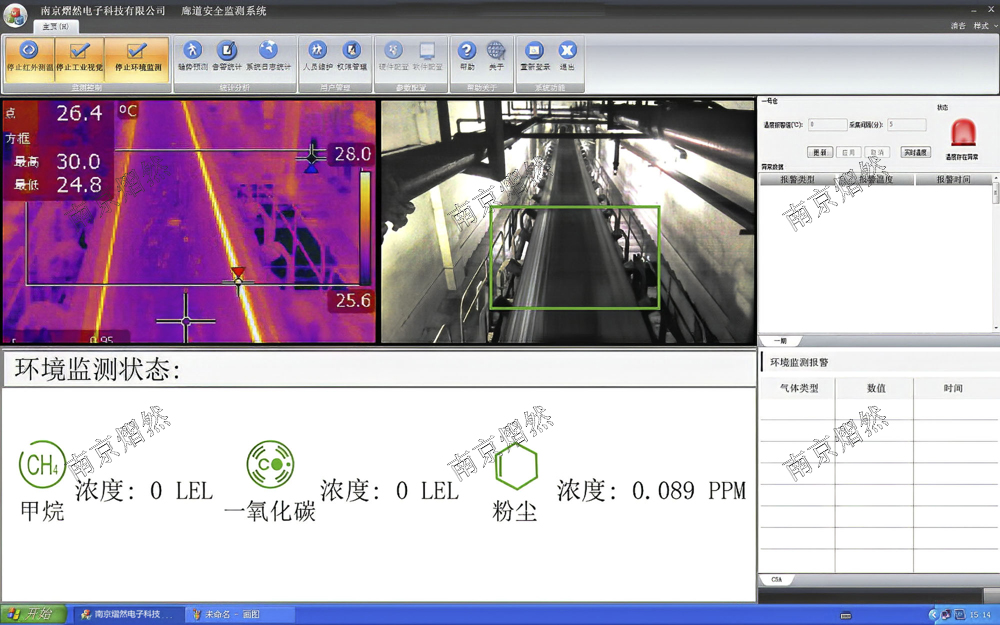
Task: Toggle 停止工业视觉 industrial vision button
Action: (x=80, y=56)
